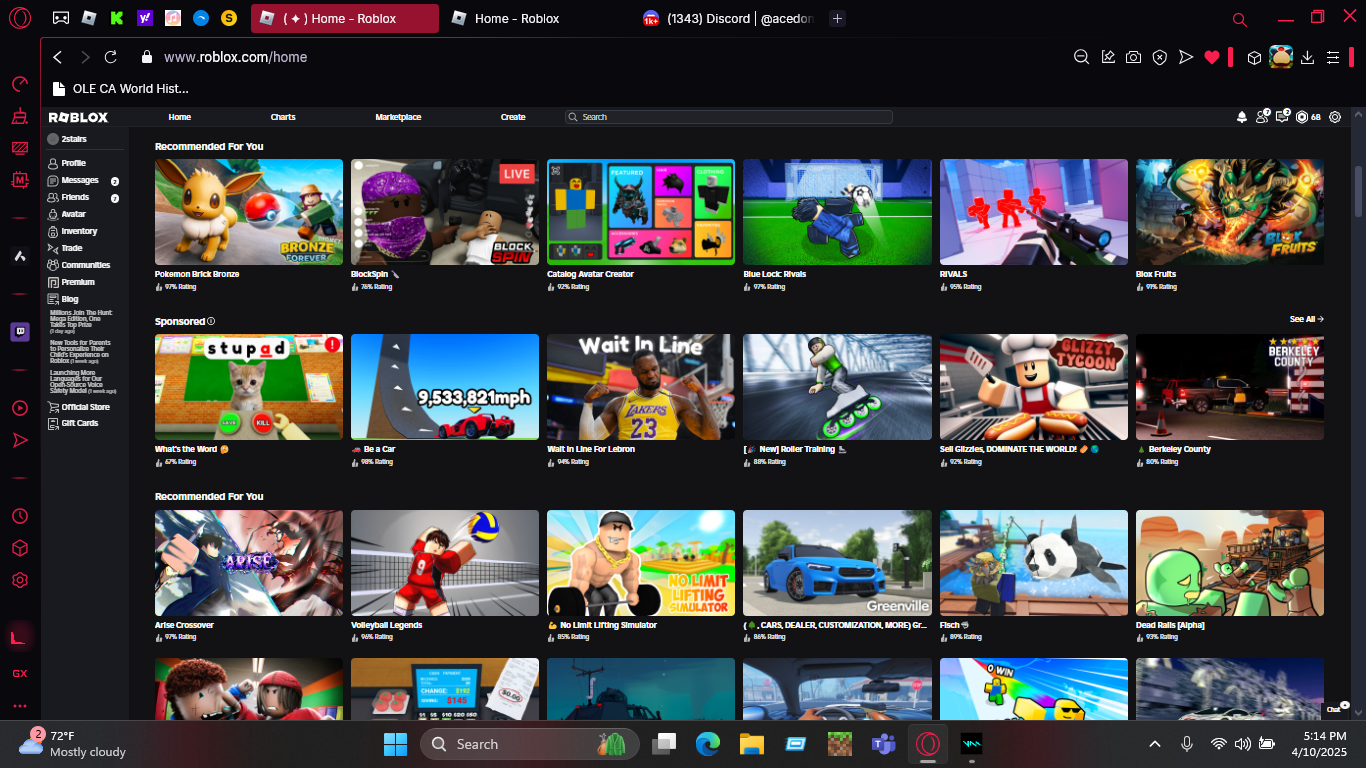Viewport: 1366px width, 768px height.
Task: Open Official Store in Roblox sidebar
Action: [x=85, y=407]
